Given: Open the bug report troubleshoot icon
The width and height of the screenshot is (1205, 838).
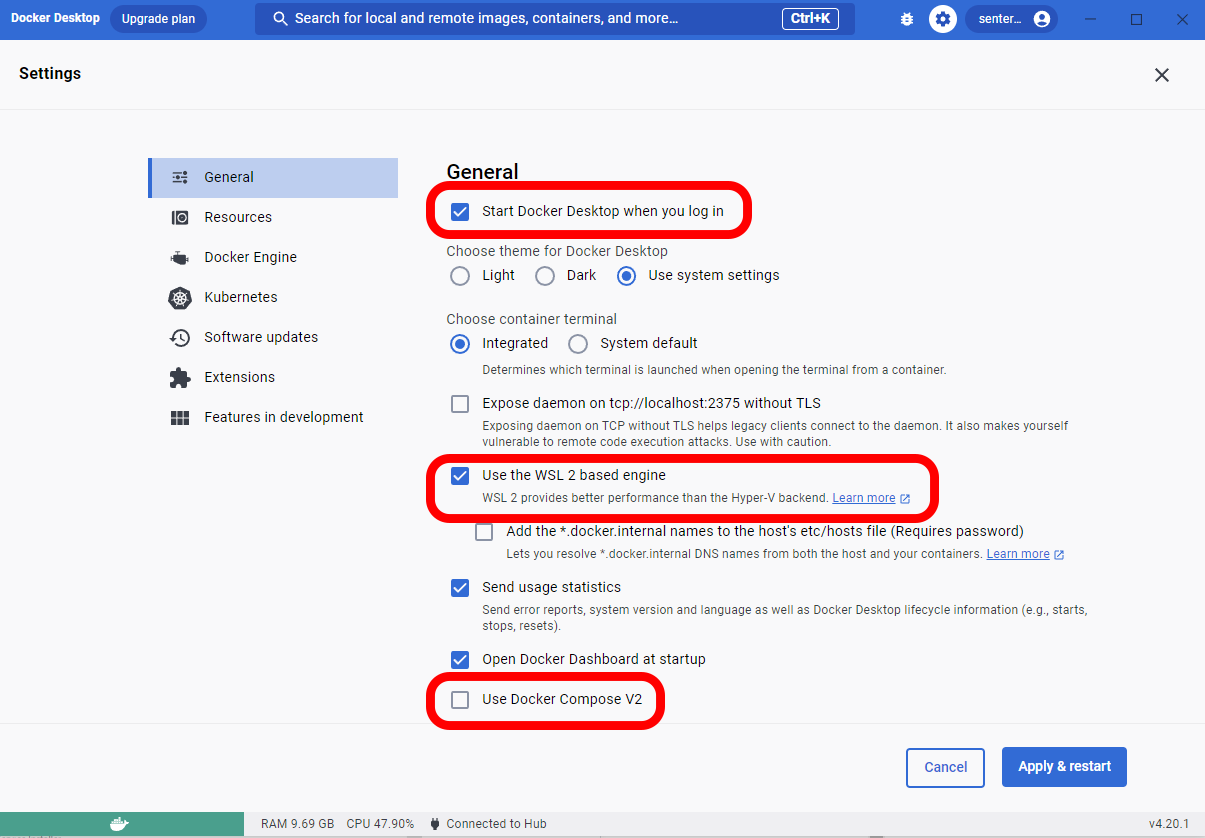Looking at the screenshot, I should point(907,19).
